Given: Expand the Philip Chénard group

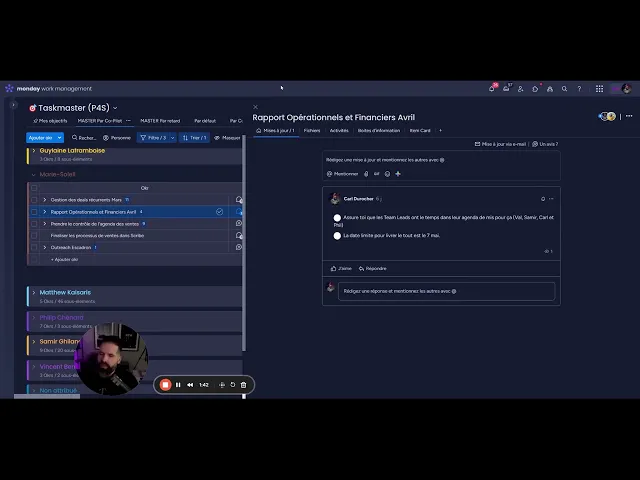Looking at the screenshot, I should pos(34,317).
